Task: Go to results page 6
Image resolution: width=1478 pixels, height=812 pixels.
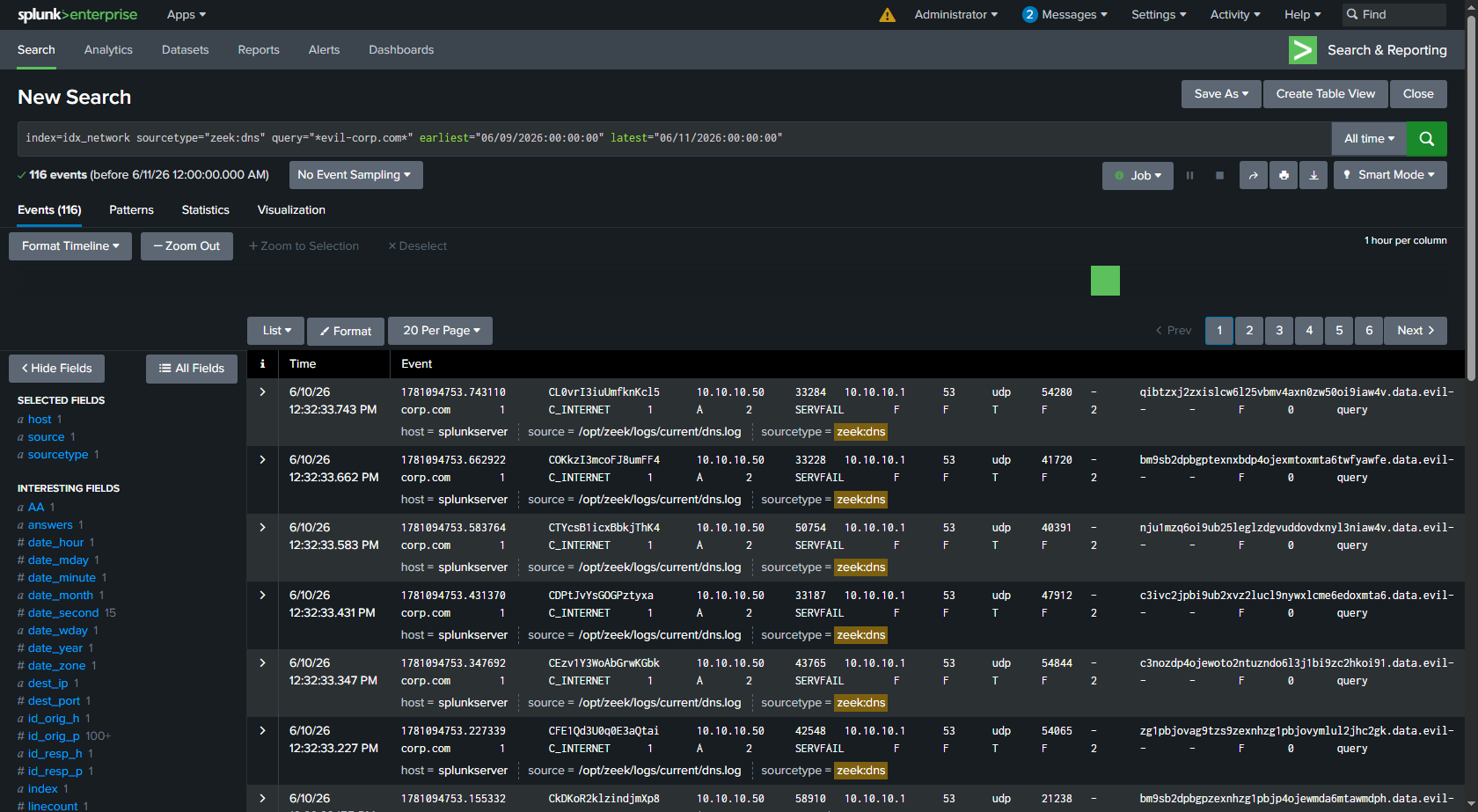Action: (1369, 331)
